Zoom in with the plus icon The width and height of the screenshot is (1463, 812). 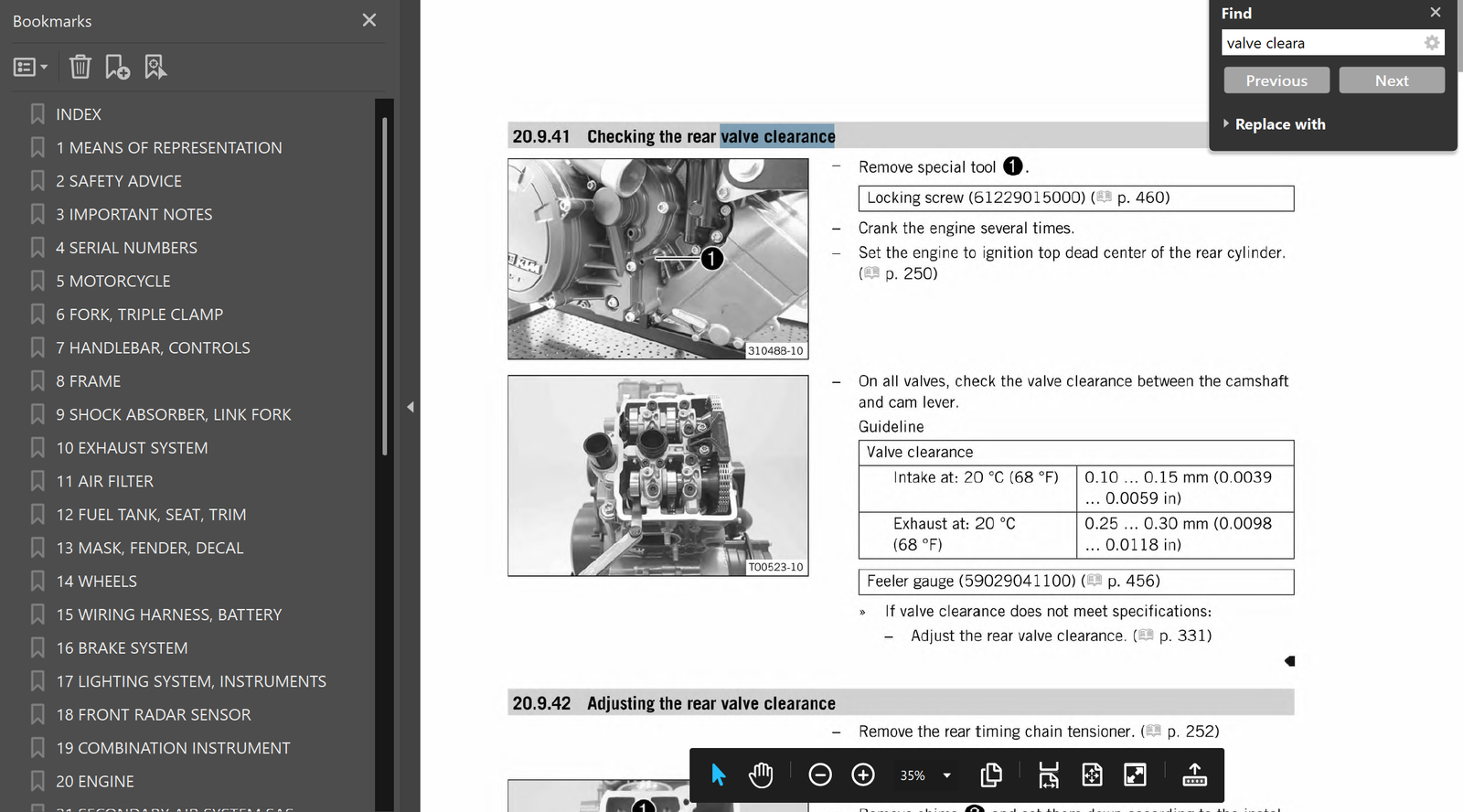pos(863,775)
